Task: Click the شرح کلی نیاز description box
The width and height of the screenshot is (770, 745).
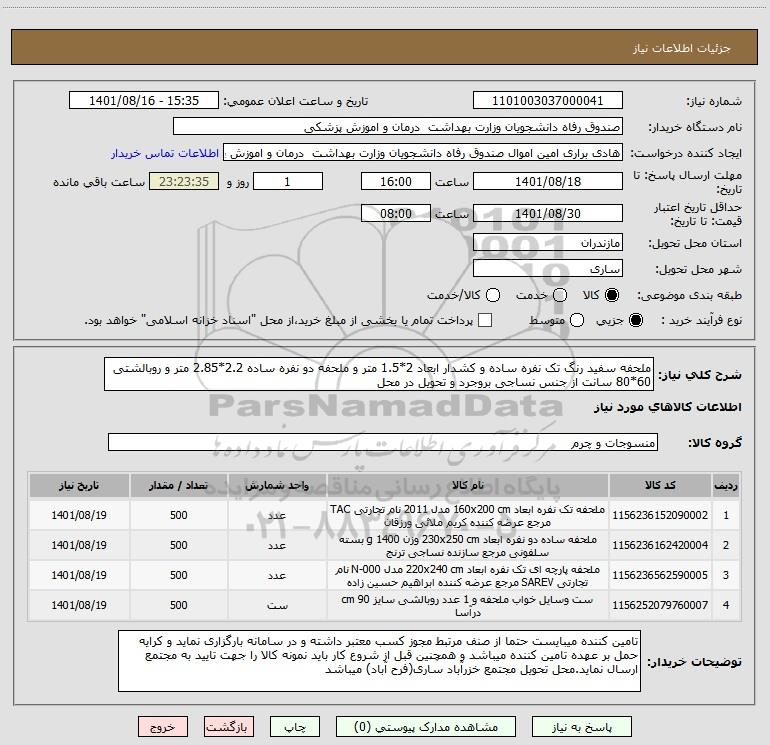Action: (379, 374)
